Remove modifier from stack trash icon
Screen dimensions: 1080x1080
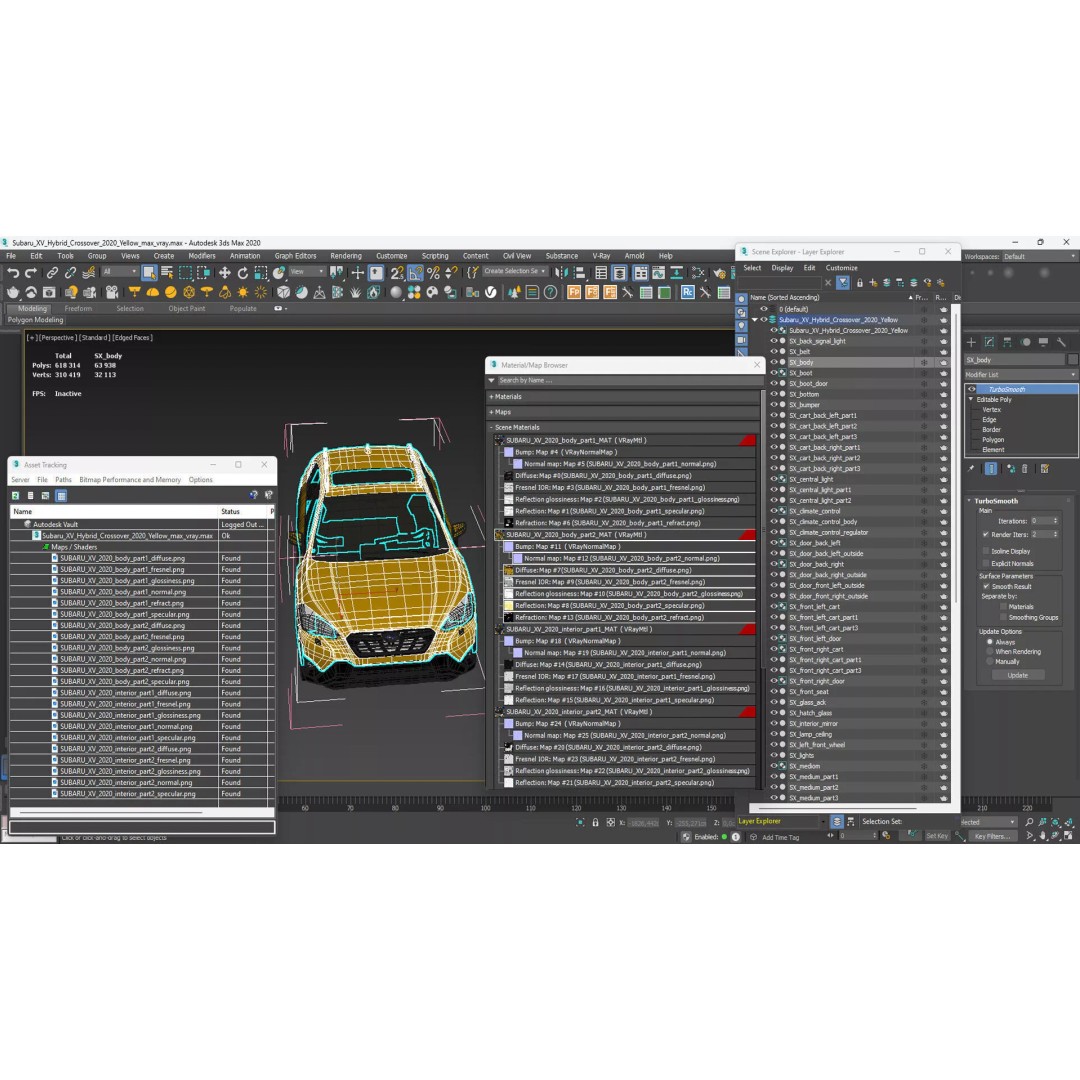point(1024,469)
